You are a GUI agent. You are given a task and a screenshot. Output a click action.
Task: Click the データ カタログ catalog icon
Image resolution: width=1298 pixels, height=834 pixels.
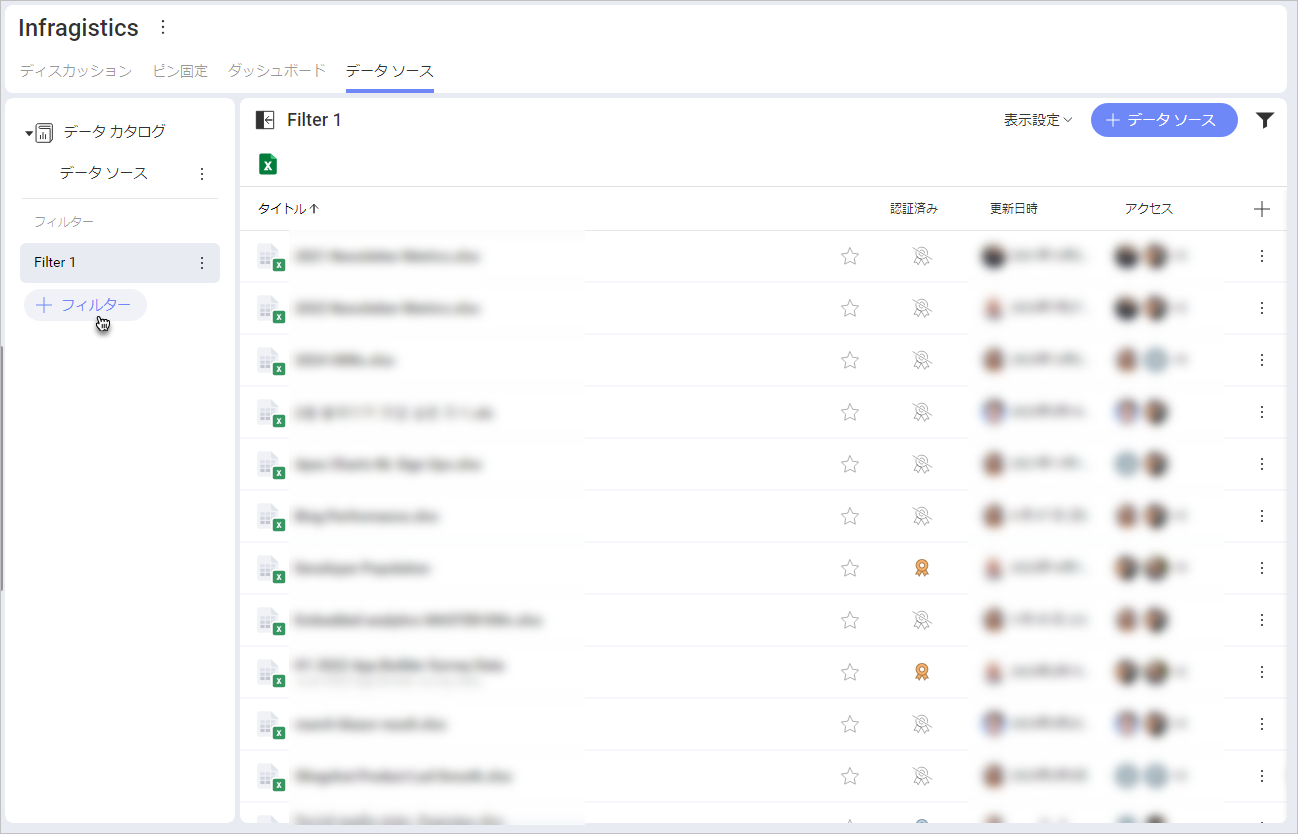(44, 132)
